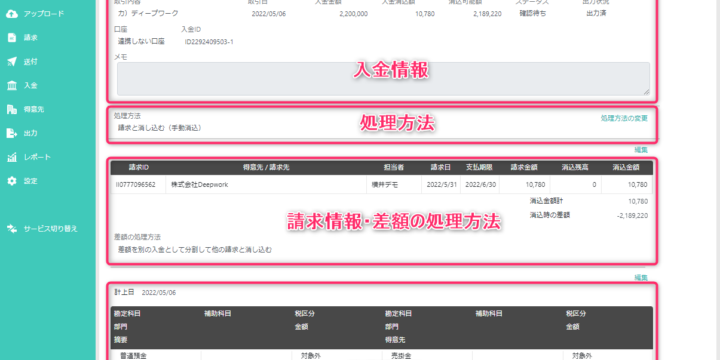Click the 出力済 output status text
This screenshot has width=720, height=360.
pyautogui.click(x=596, y=13)
